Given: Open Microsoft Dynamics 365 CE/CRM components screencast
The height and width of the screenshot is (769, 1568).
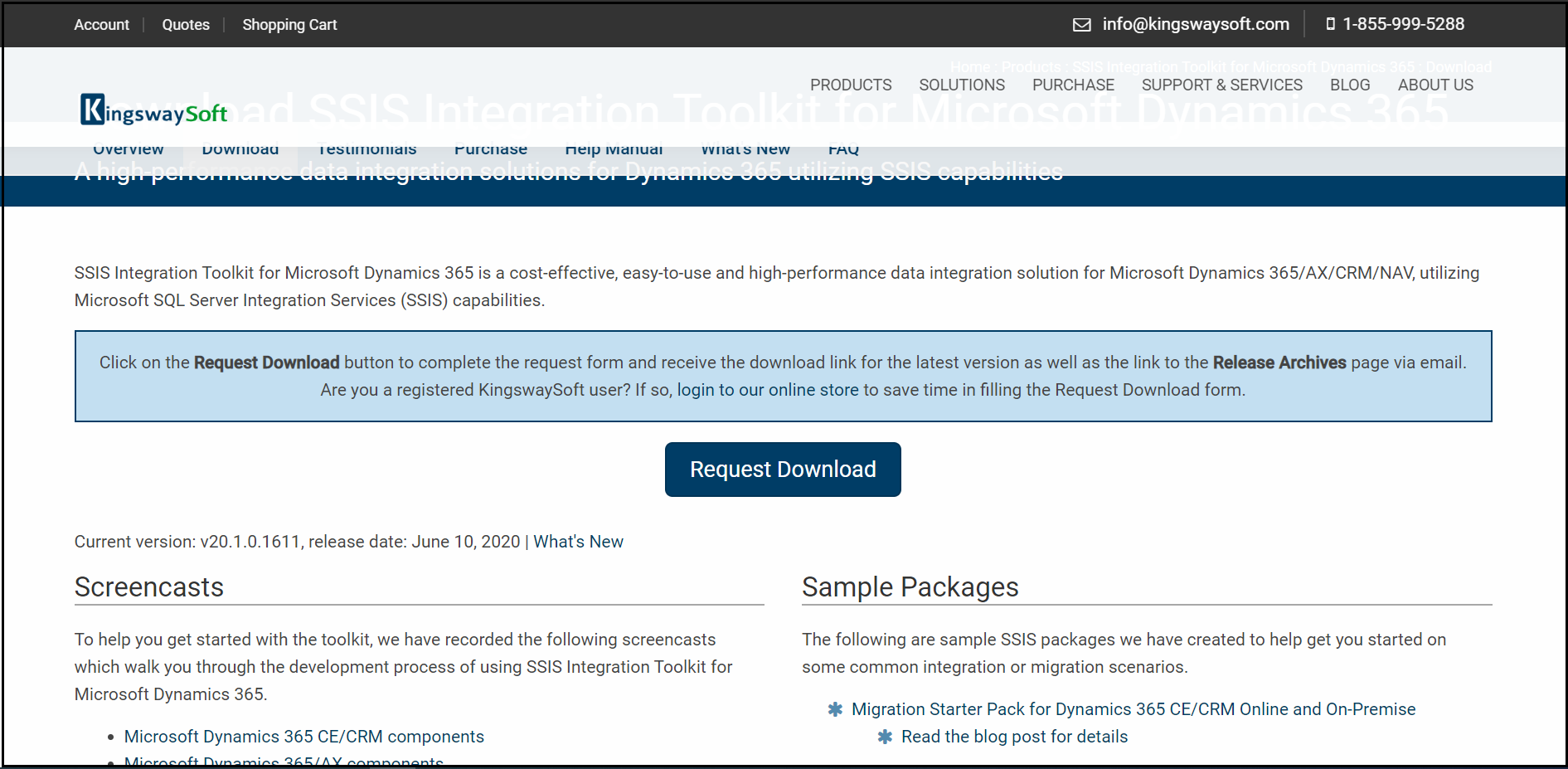Looking at the screenshot, I should click(304, 737).
